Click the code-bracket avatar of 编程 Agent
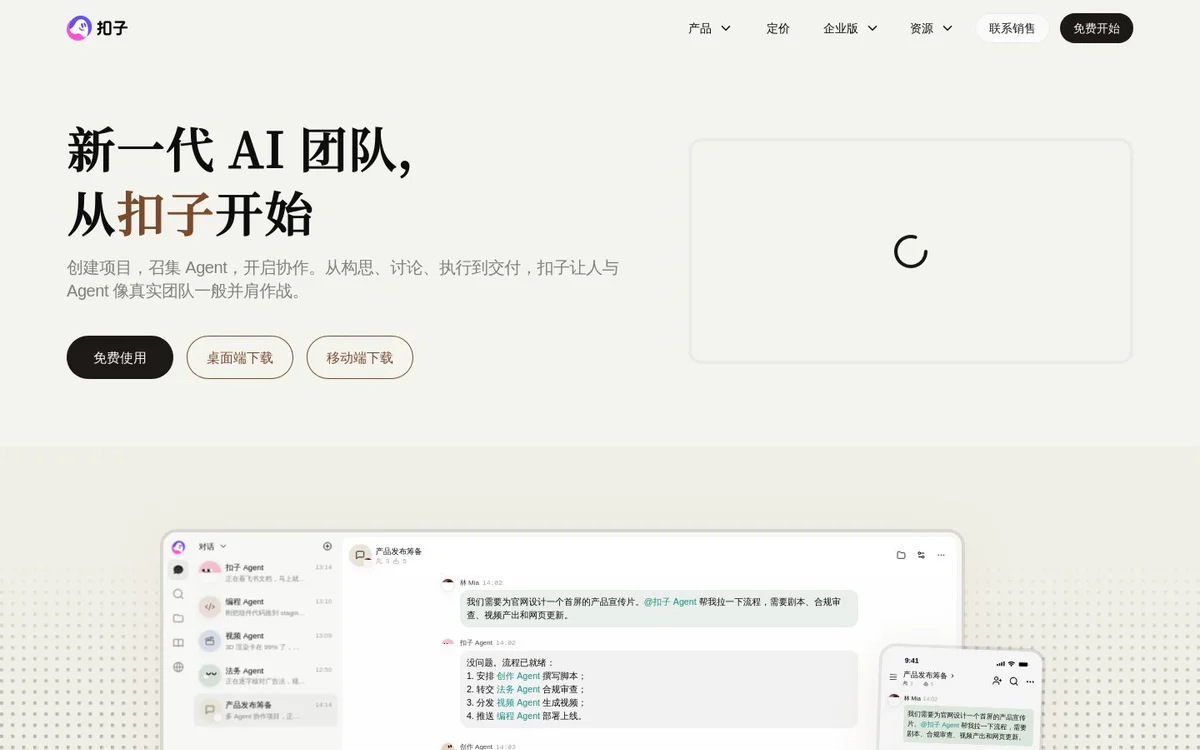 coord(209,606)
